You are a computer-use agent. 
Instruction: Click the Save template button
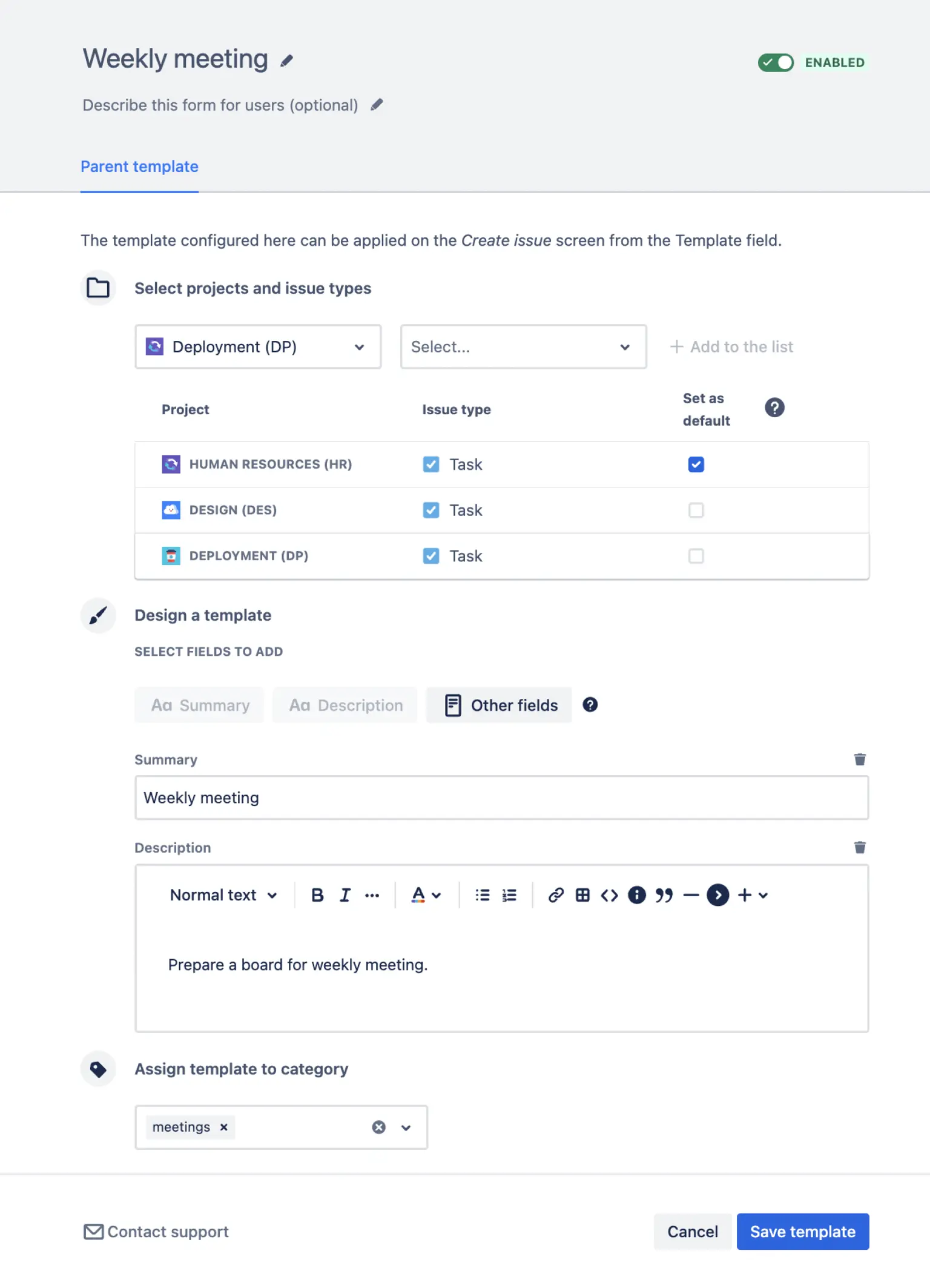pos(802,1232)
